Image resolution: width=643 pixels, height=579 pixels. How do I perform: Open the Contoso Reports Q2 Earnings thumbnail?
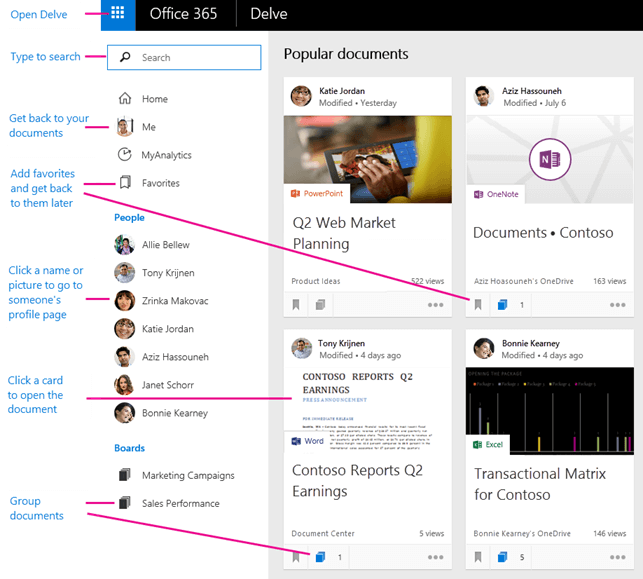tap(367, 405)
